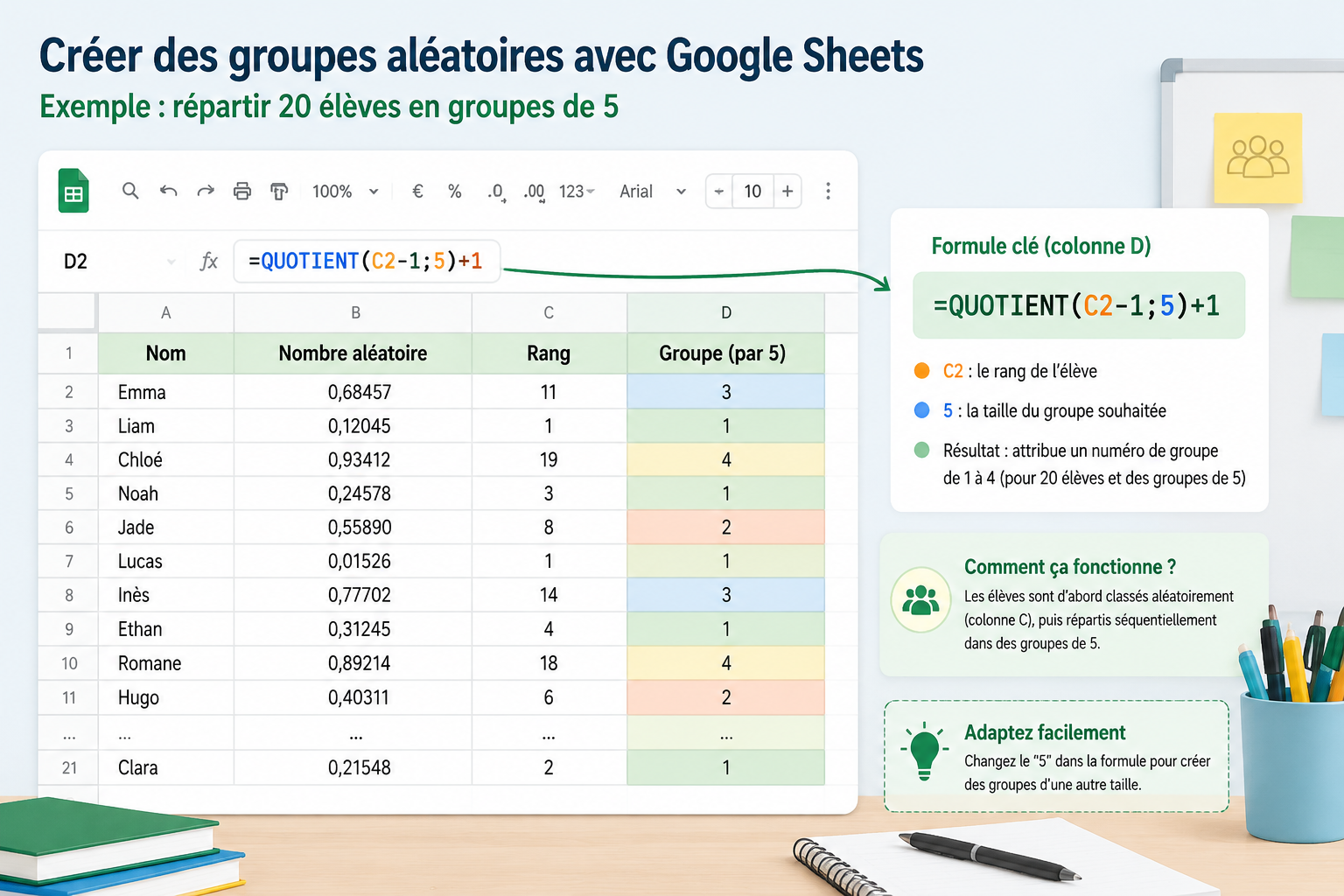The width and height of the screenshot is (1344, 896).
Task: Click the value 0,21548
Action: [x=359, y=767]
